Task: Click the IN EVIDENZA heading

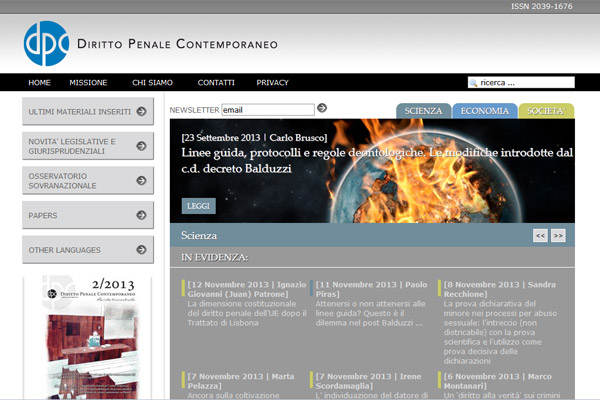Action: pyautogui.click(x=215, y=257)
